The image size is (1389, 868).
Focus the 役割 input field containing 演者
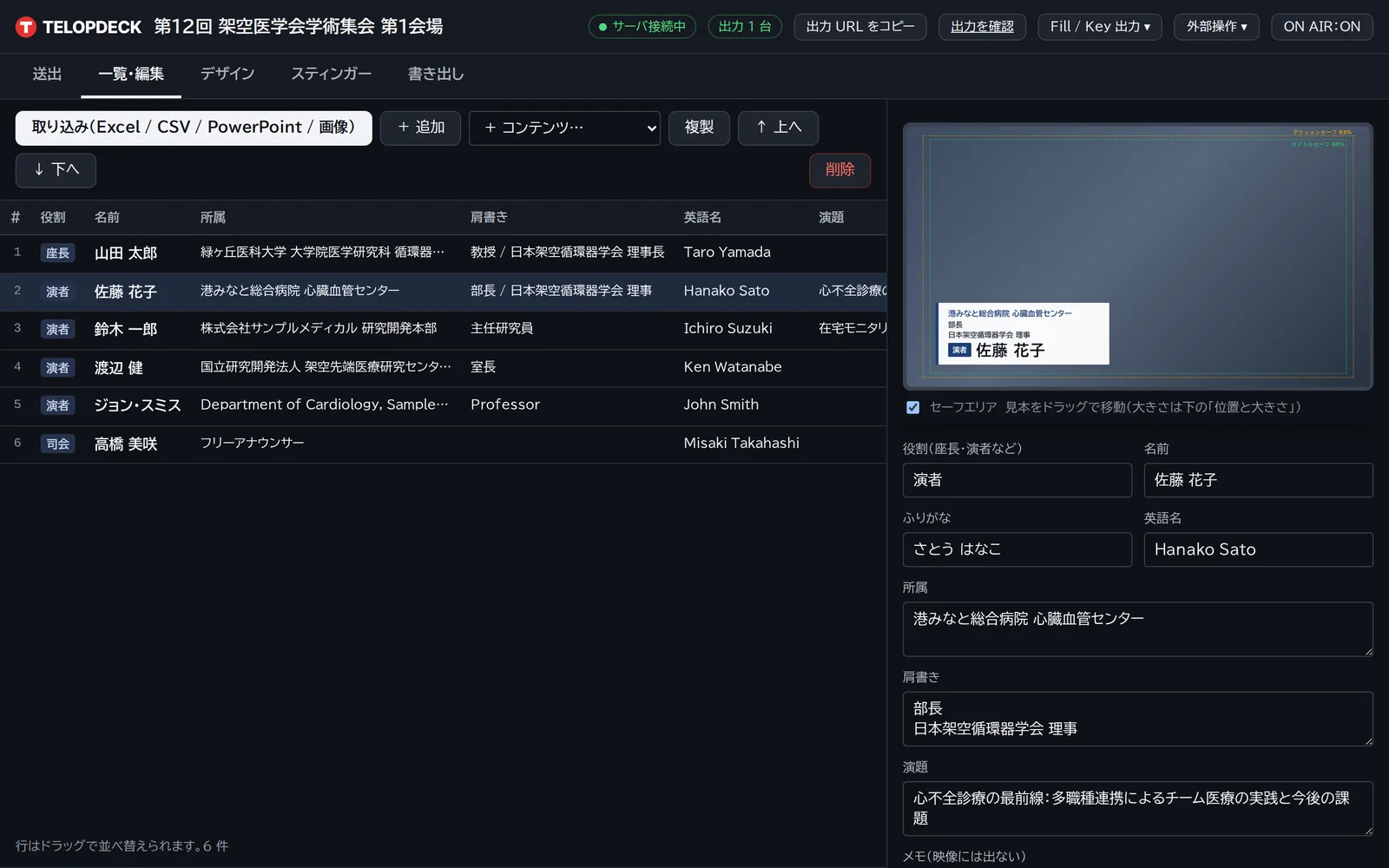pos(1017,480)
